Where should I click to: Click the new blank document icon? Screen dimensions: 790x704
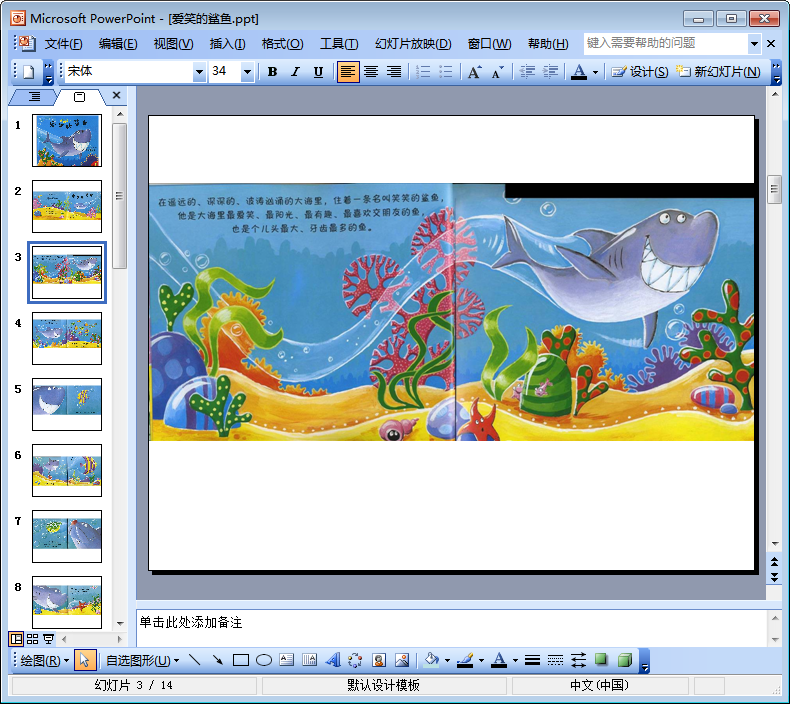29,72
